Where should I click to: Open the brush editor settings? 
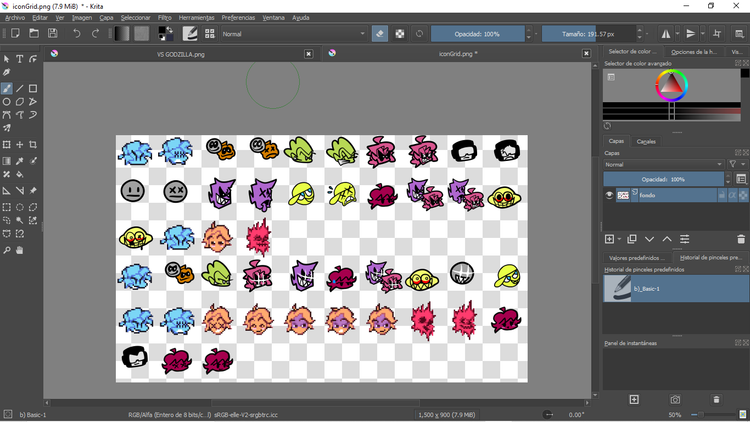tap(190, 33)
